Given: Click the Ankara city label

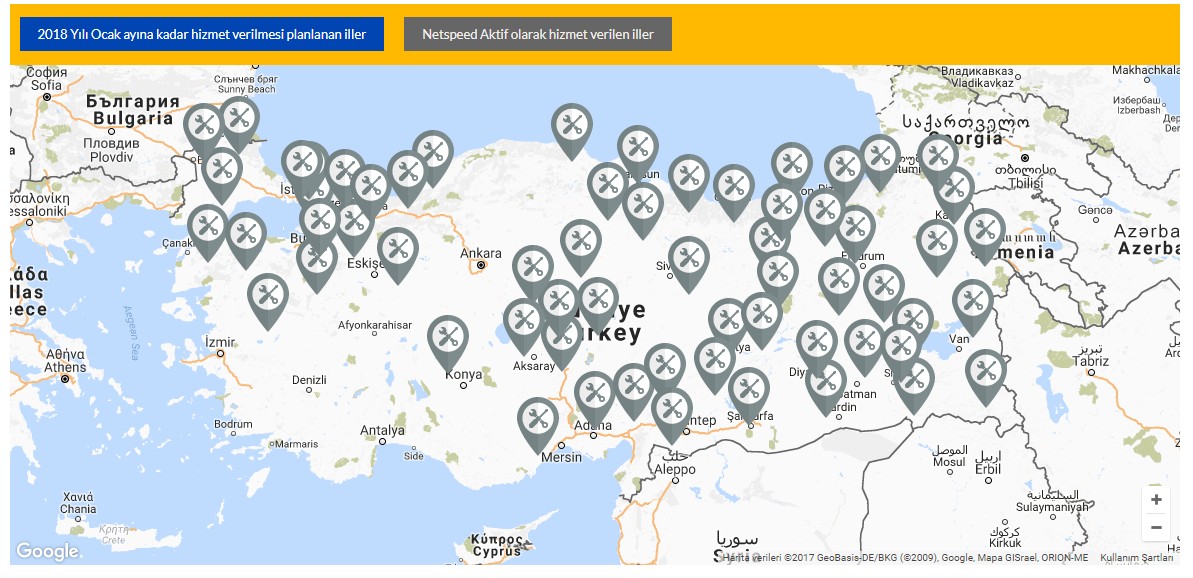Looking at the screenshot, I should pos(481,253).
